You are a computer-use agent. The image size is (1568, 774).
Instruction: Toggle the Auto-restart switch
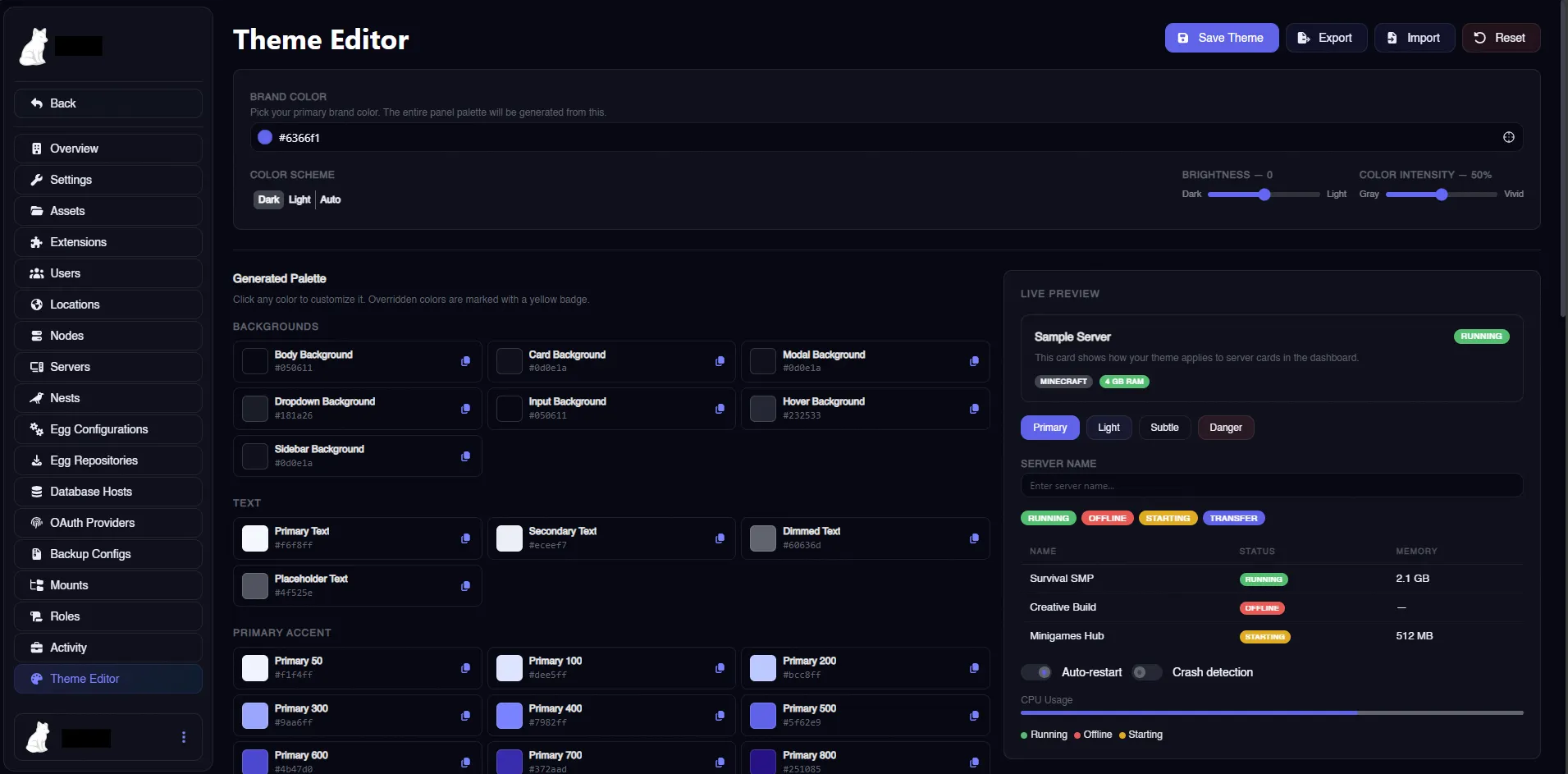click(x=1036, y=672)
